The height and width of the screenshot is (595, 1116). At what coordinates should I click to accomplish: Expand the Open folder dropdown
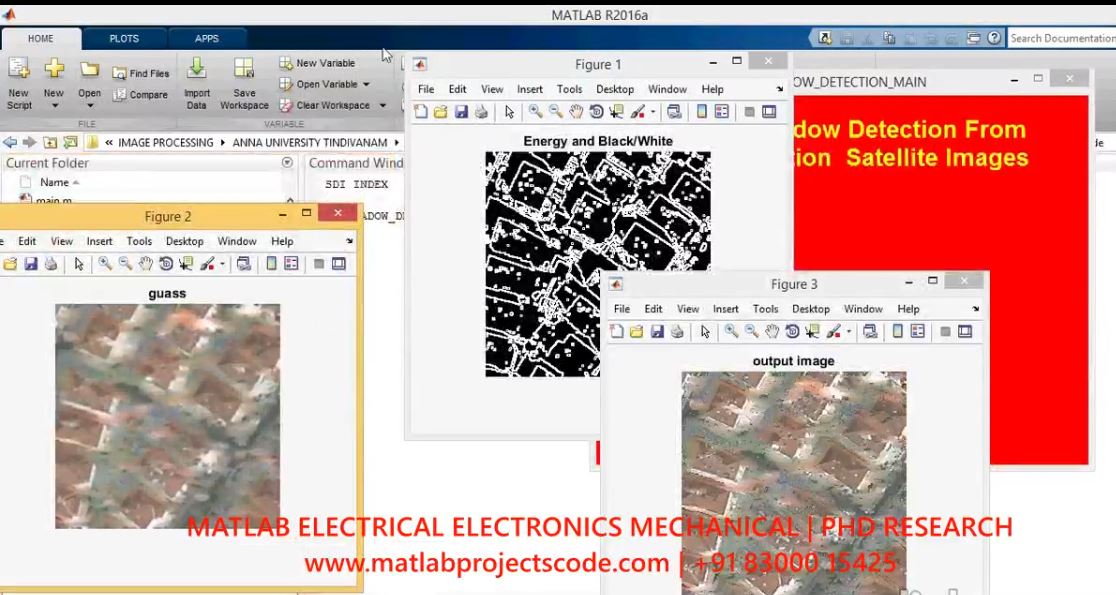click(90, 105)
